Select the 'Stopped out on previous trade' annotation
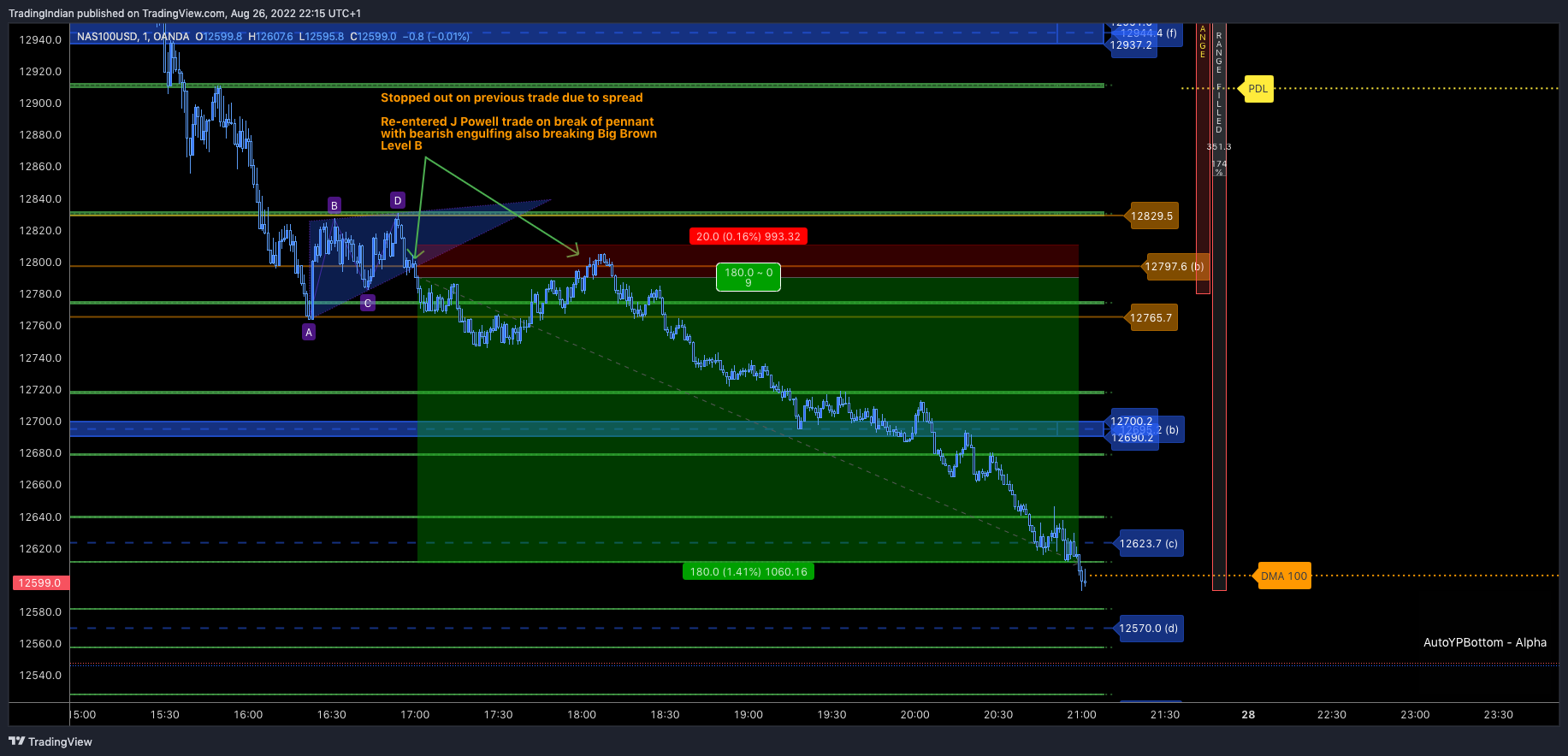 coord(512,97)
